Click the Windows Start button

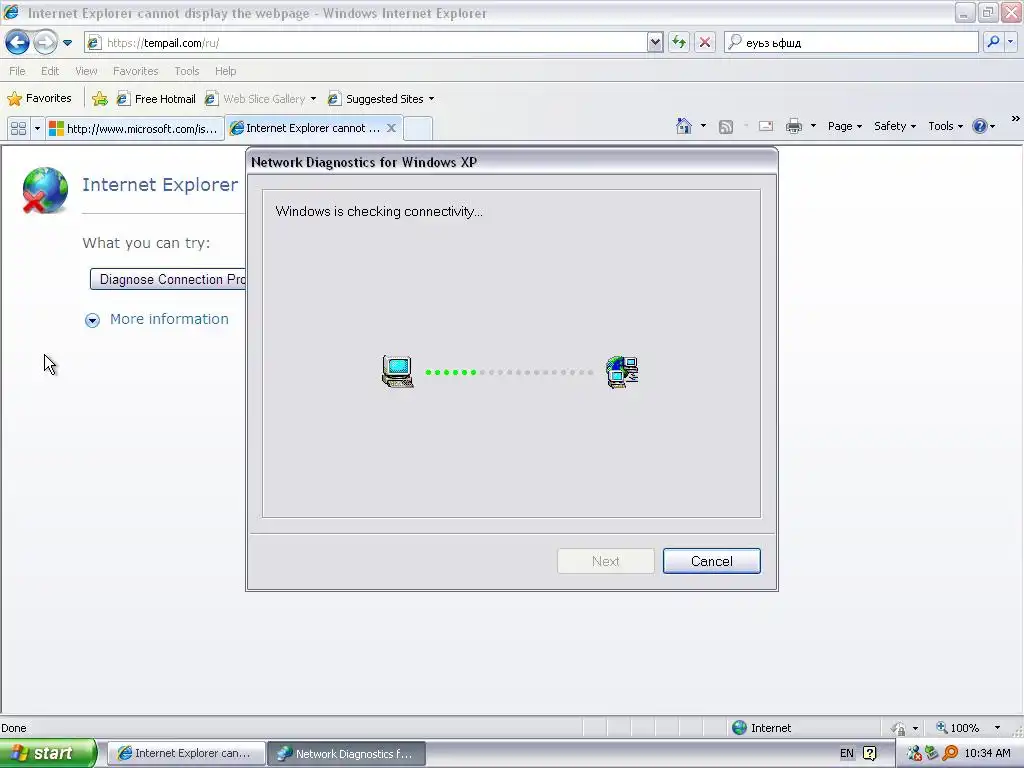tap(48, 753)
